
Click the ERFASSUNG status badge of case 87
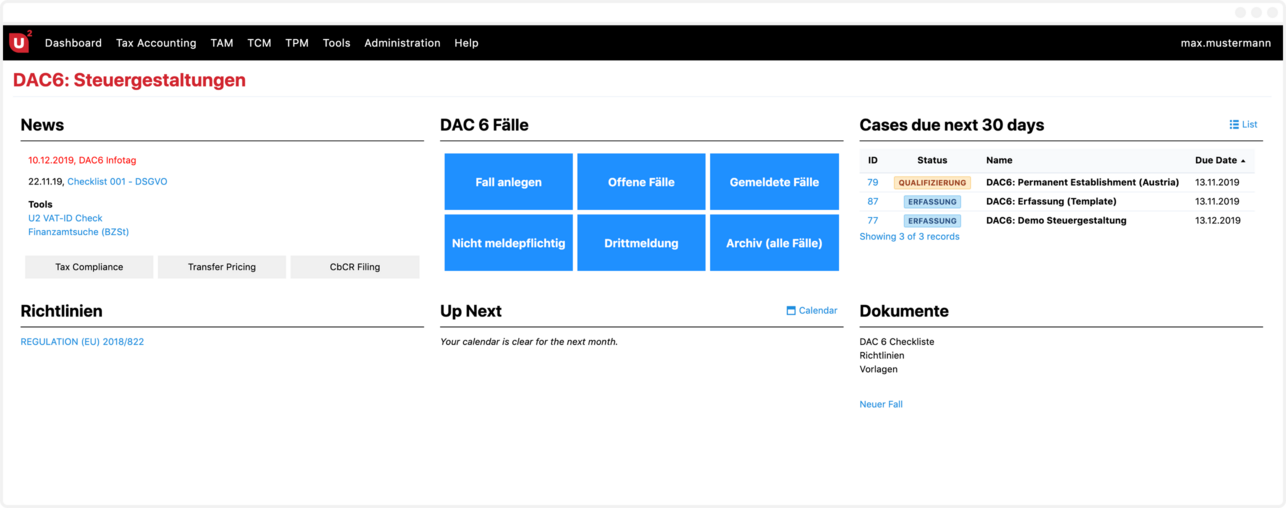click(x=932, y=202)
